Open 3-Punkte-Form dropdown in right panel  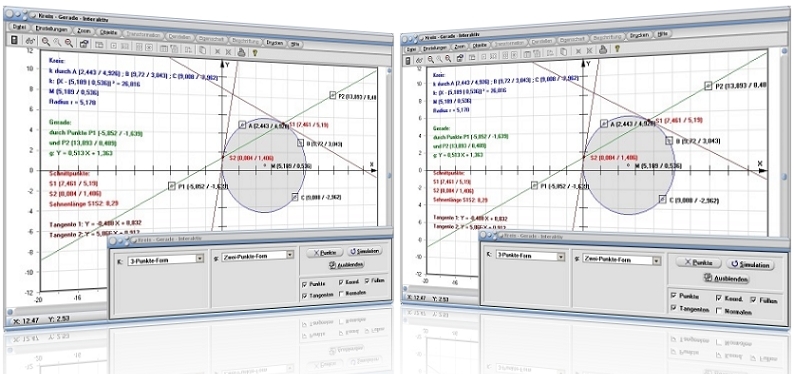(x=530, y=256)
